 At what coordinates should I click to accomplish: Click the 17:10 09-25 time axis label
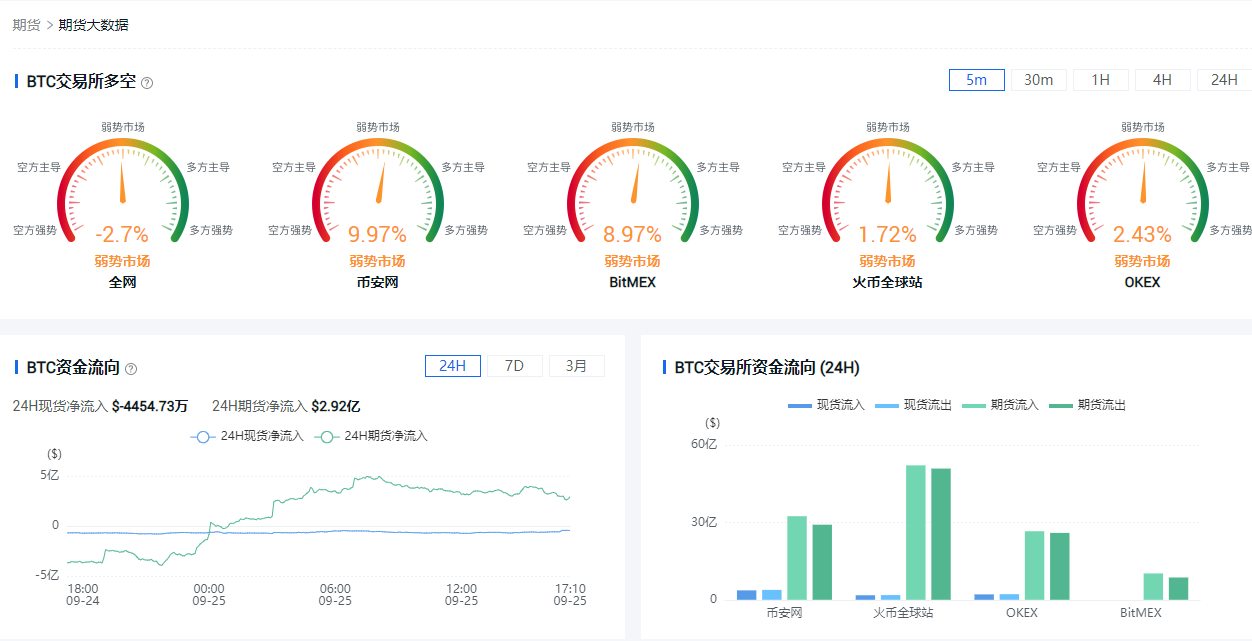pos(570,595)
